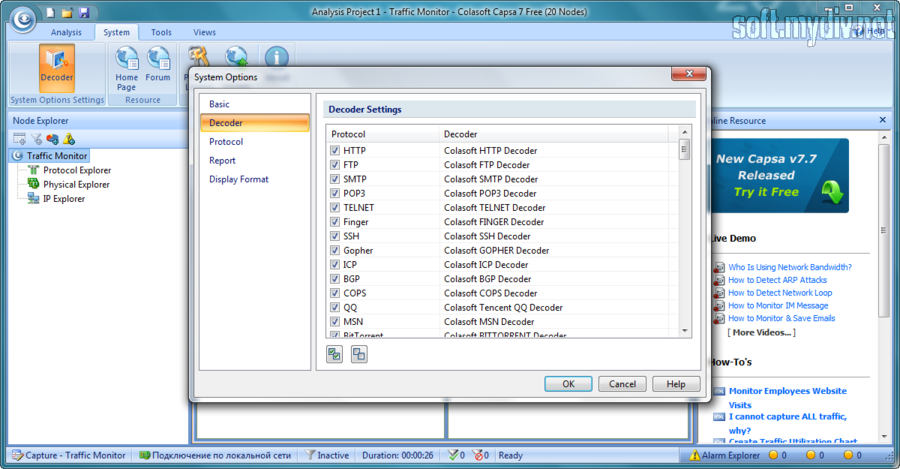The image size is (900, 469).
Task: Click the network adapter icon in status bar
Action: (x=145, y=455)
